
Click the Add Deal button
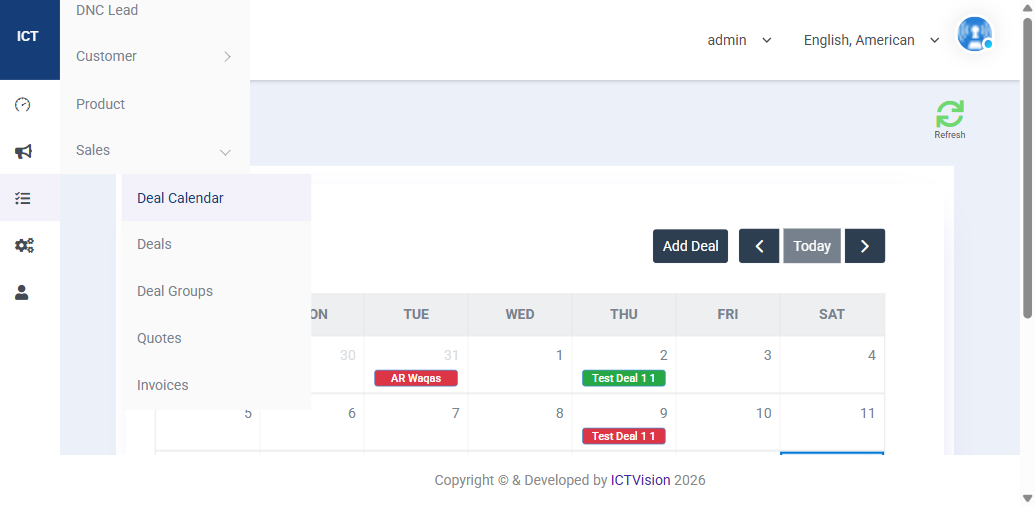(690, 246)
